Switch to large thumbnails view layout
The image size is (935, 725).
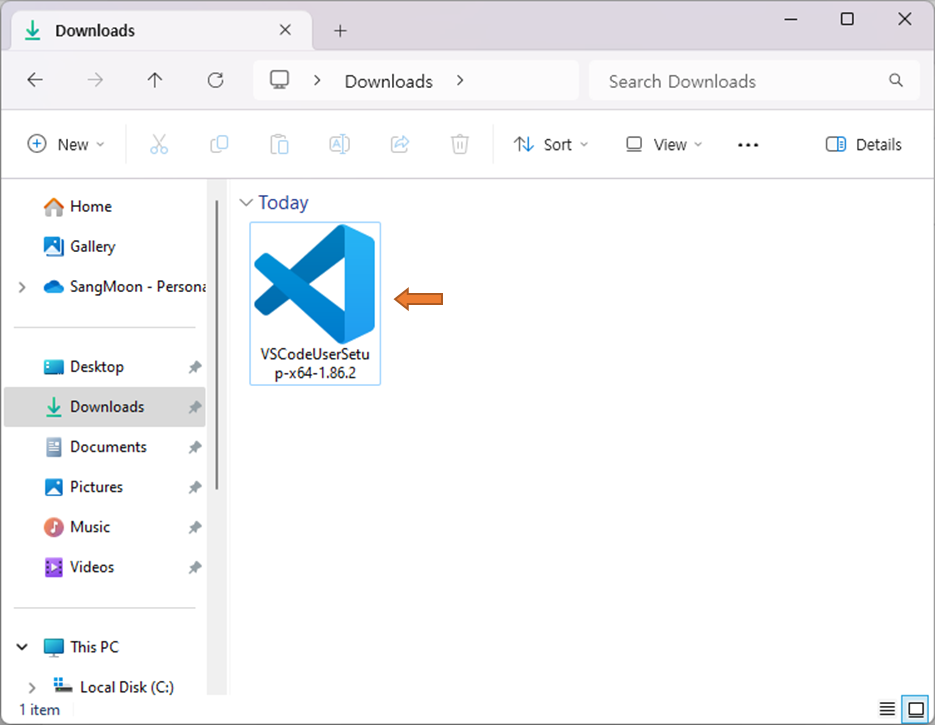915,709
